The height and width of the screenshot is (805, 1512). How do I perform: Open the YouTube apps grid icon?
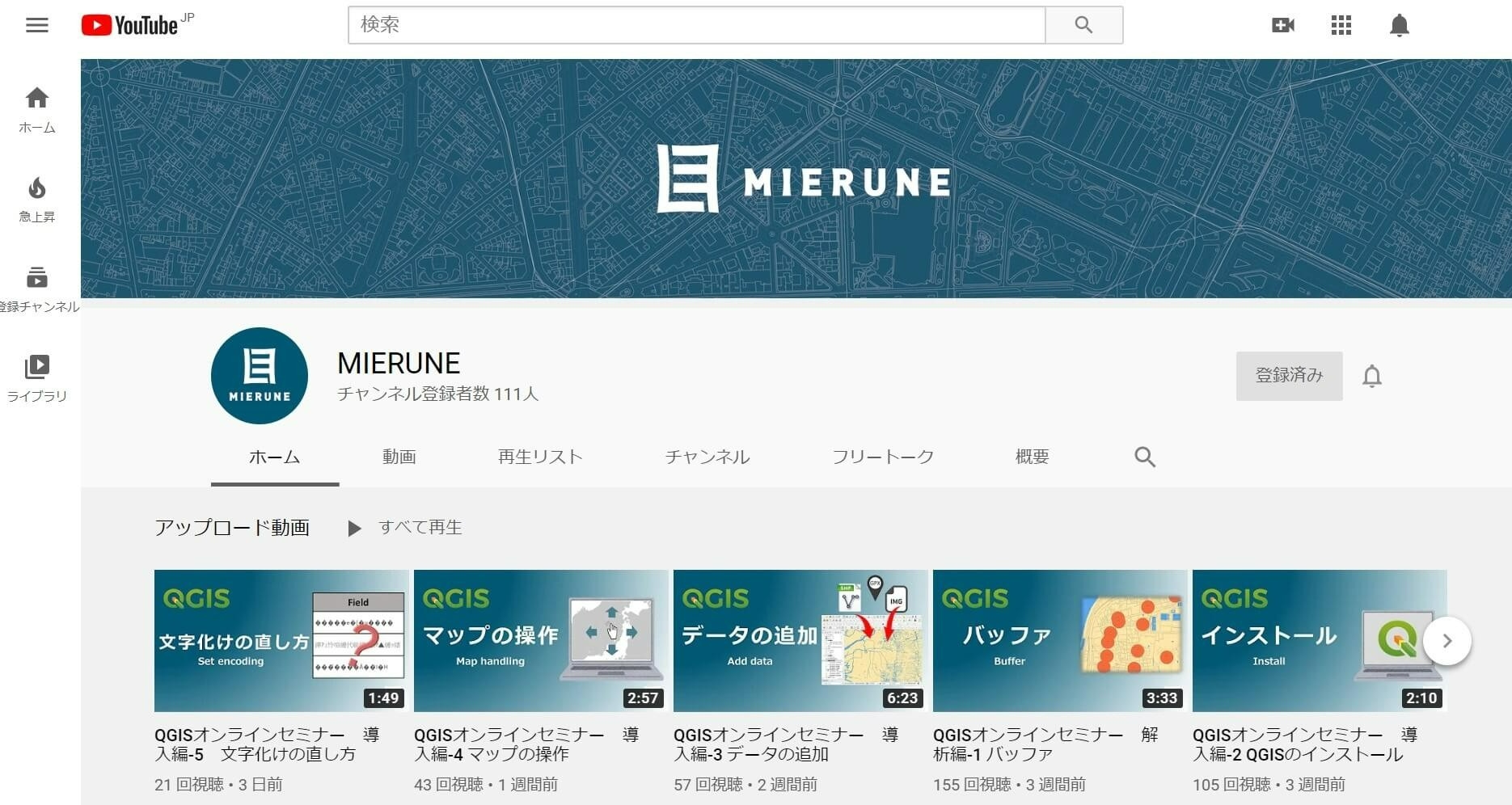pyautogui.click(x=1341, y=25)
